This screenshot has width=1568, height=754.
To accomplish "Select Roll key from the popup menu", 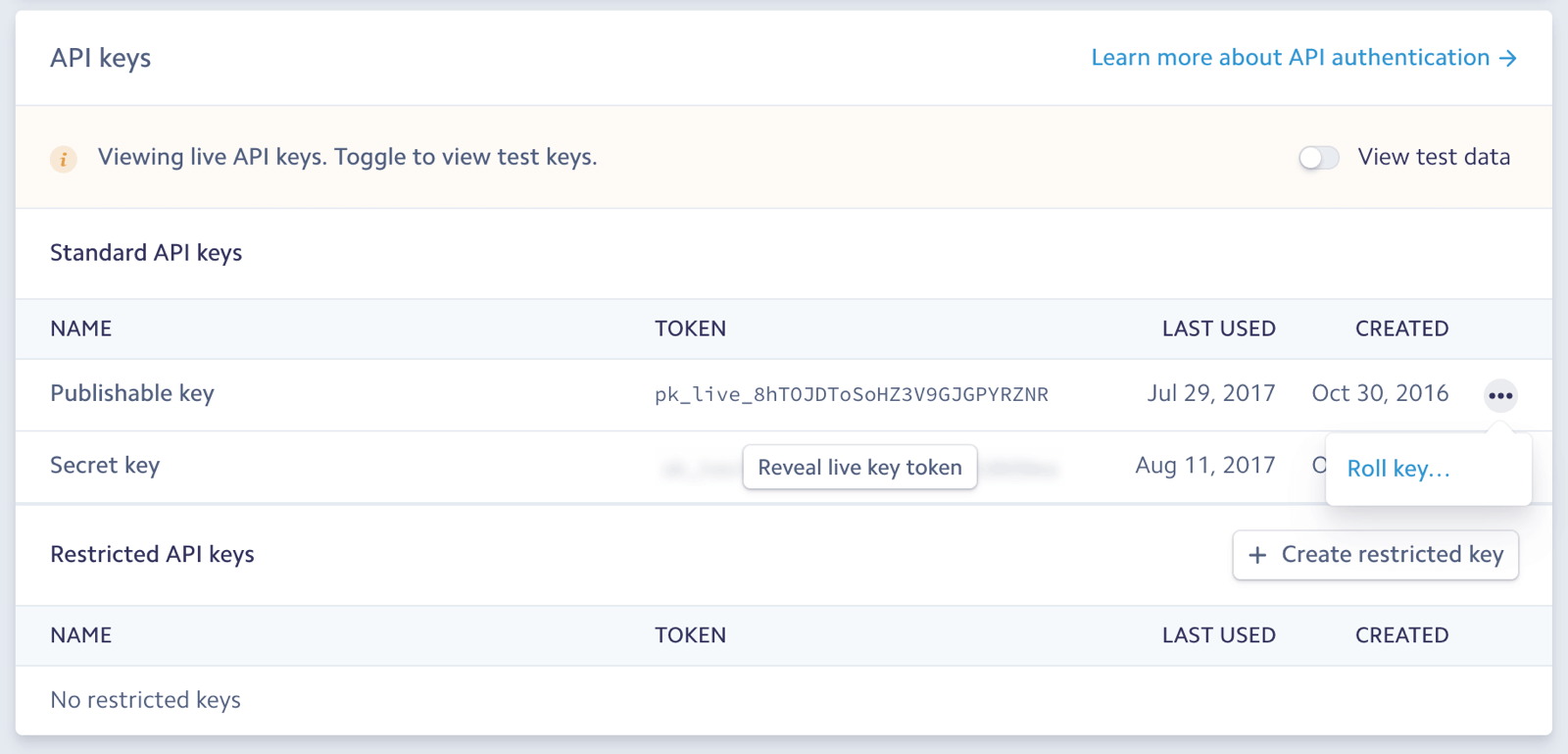I will (x=1397, y=469).
